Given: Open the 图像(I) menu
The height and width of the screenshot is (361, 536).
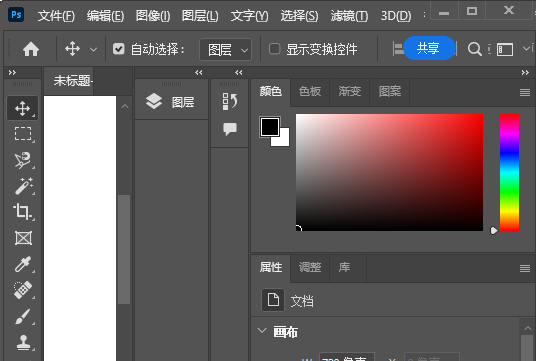Looking at the screenshot, I should [153, 16].
